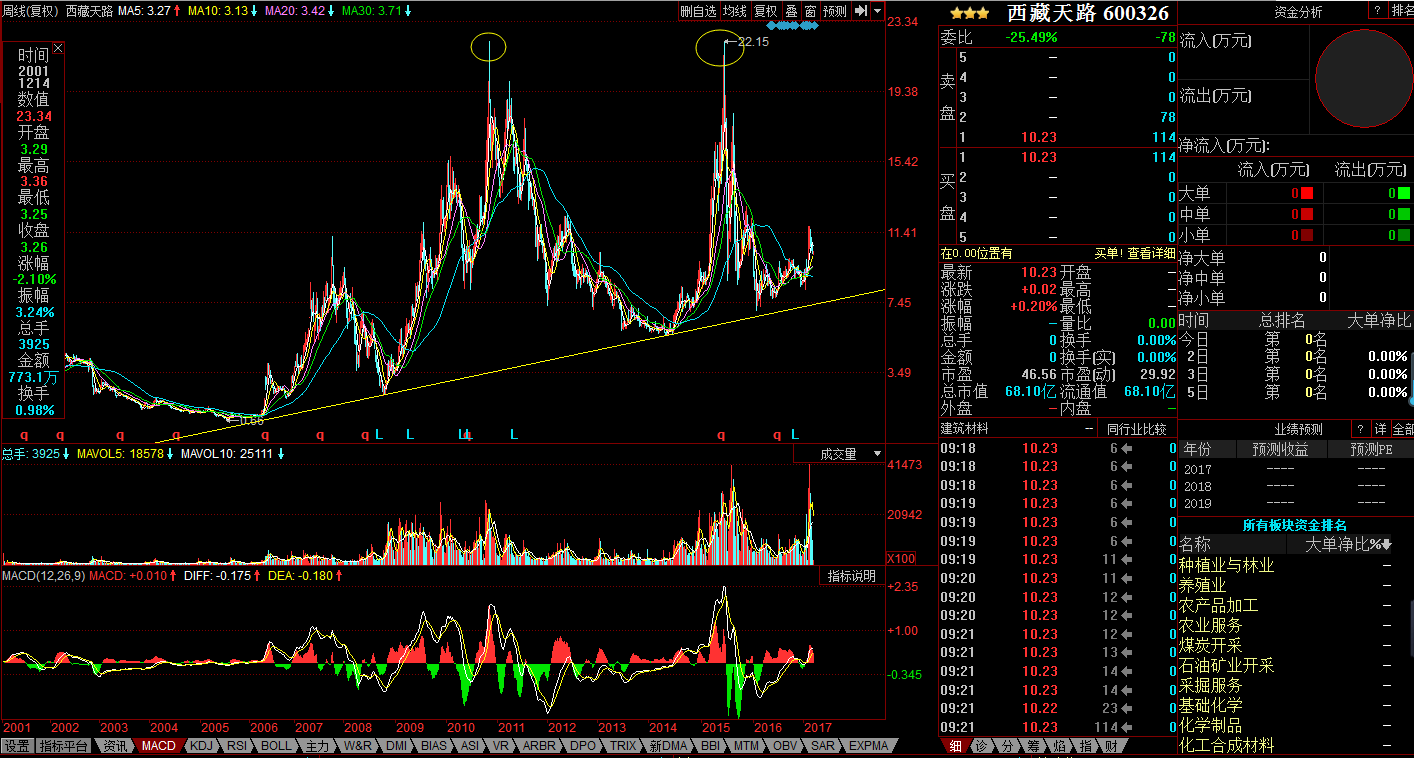The height and width of the screenshot is (758, 1414).
Task: Open the 排名 ranking button
Action: 1402,10
